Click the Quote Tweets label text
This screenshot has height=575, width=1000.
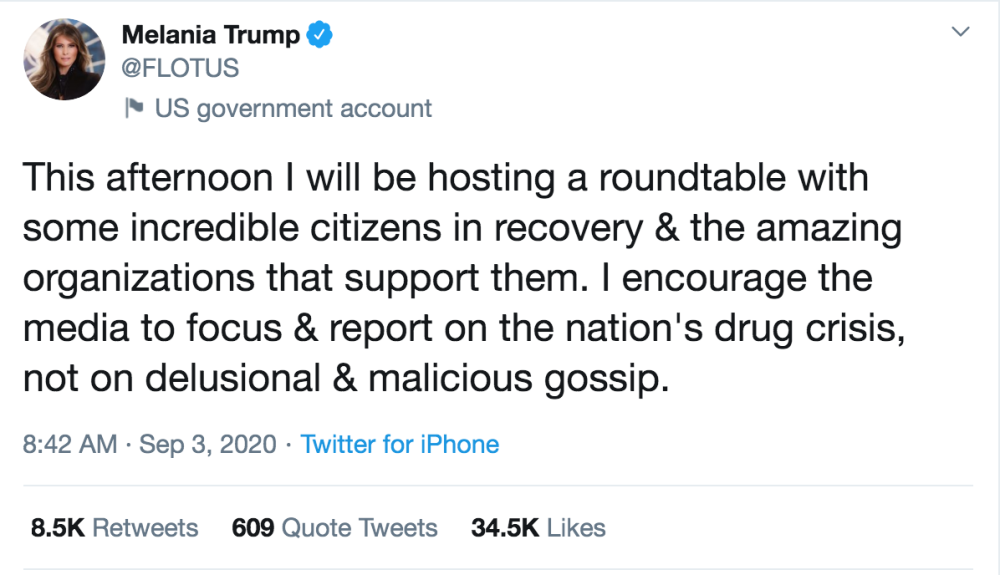point(359,527)
